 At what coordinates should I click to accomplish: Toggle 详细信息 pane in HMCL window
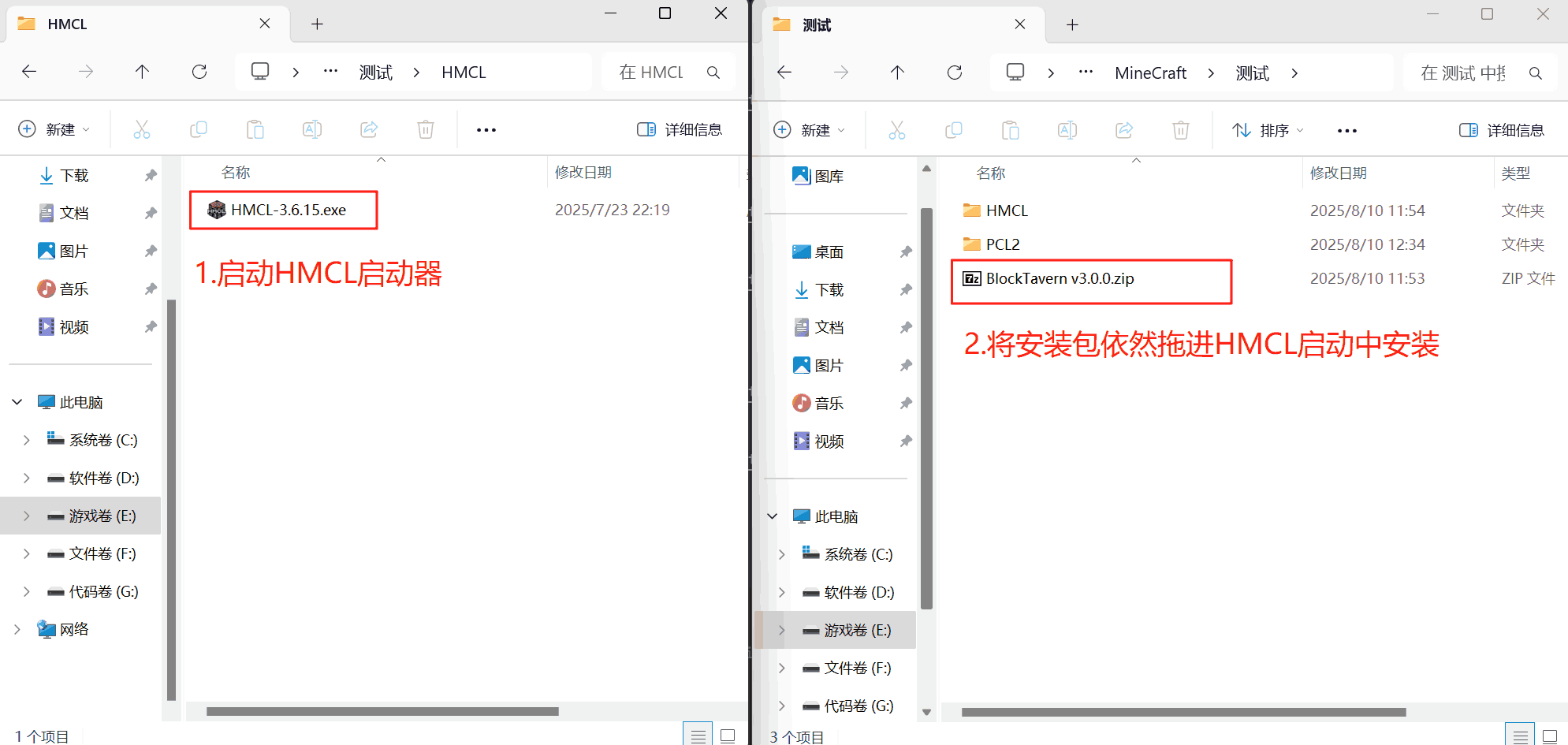coord(680,129)
